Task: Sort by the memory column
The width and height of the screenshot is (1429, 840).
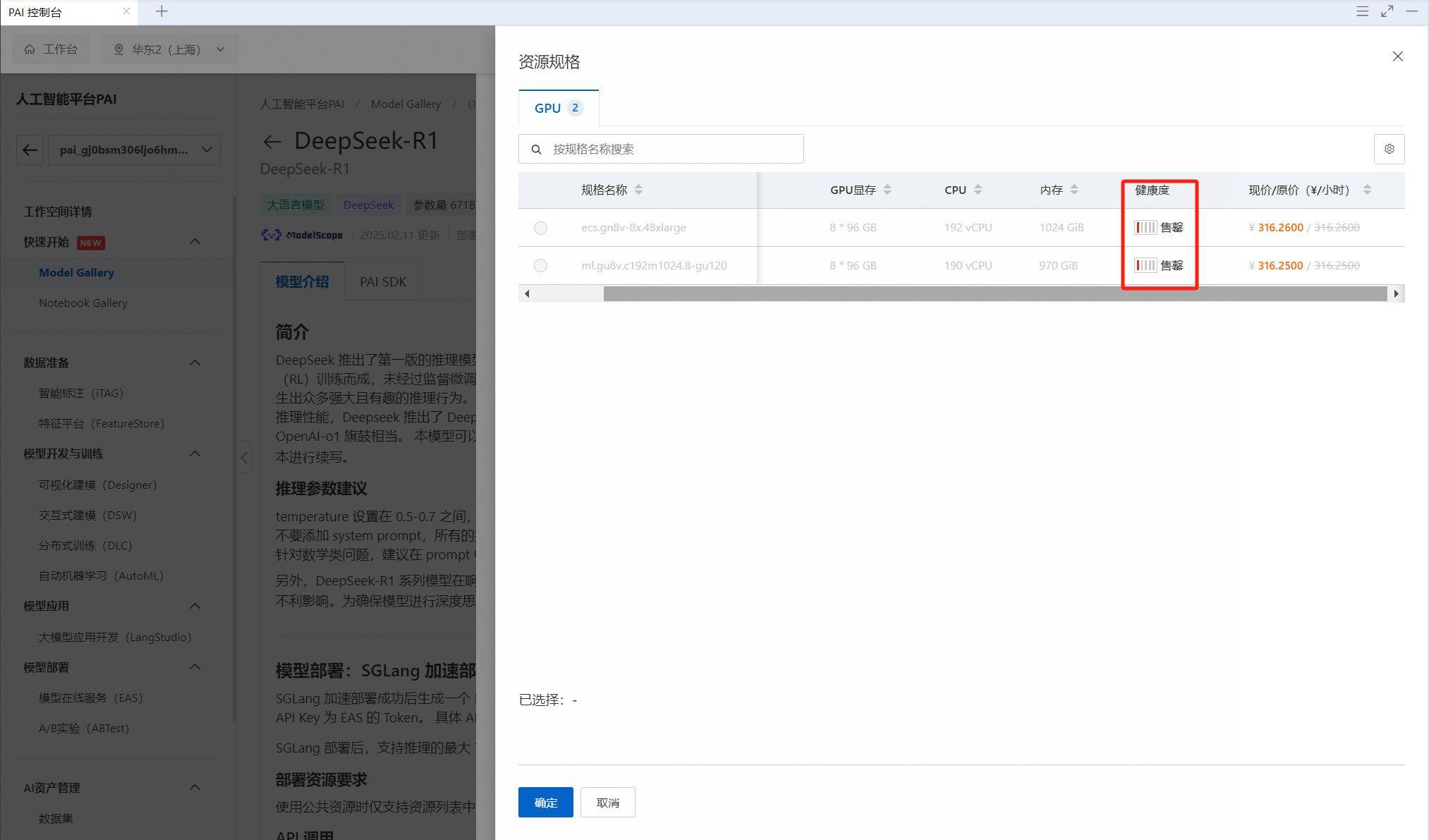Action: click(1074, 190)
